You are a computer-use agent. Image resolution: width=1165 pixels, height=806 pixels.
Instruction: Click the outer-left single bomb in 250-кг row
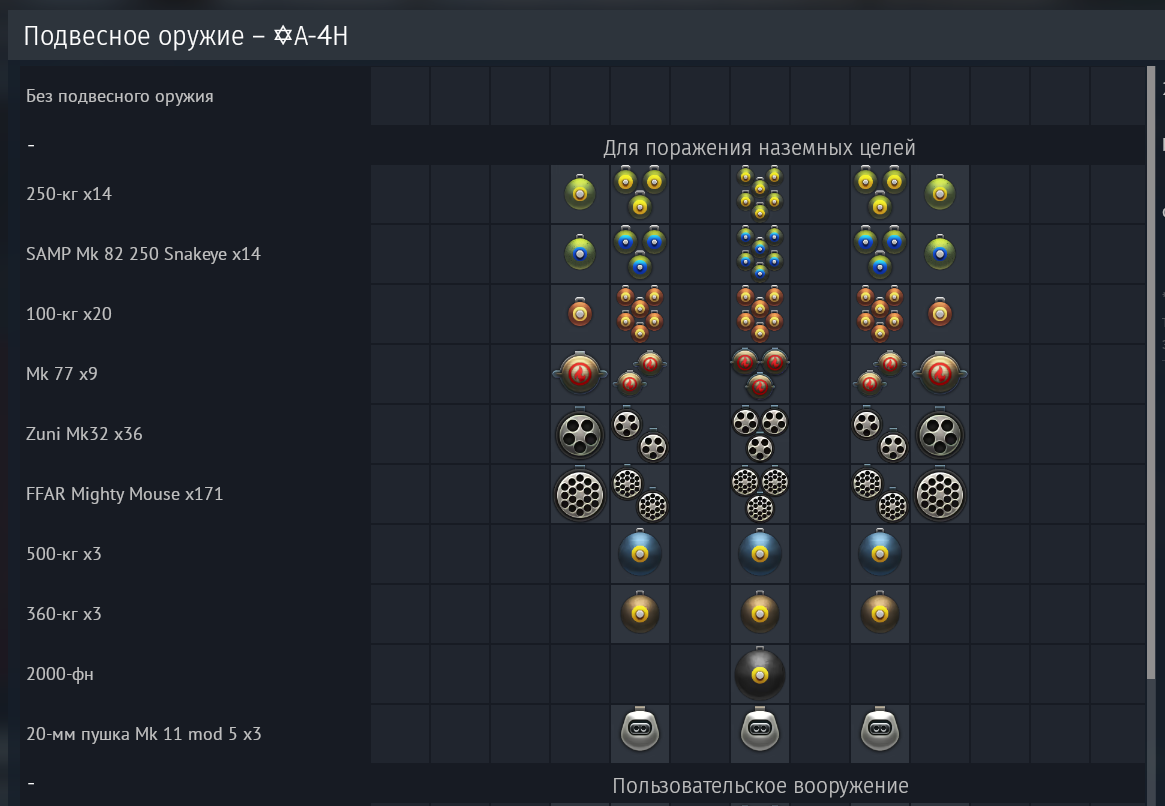(x=580, y=192)
